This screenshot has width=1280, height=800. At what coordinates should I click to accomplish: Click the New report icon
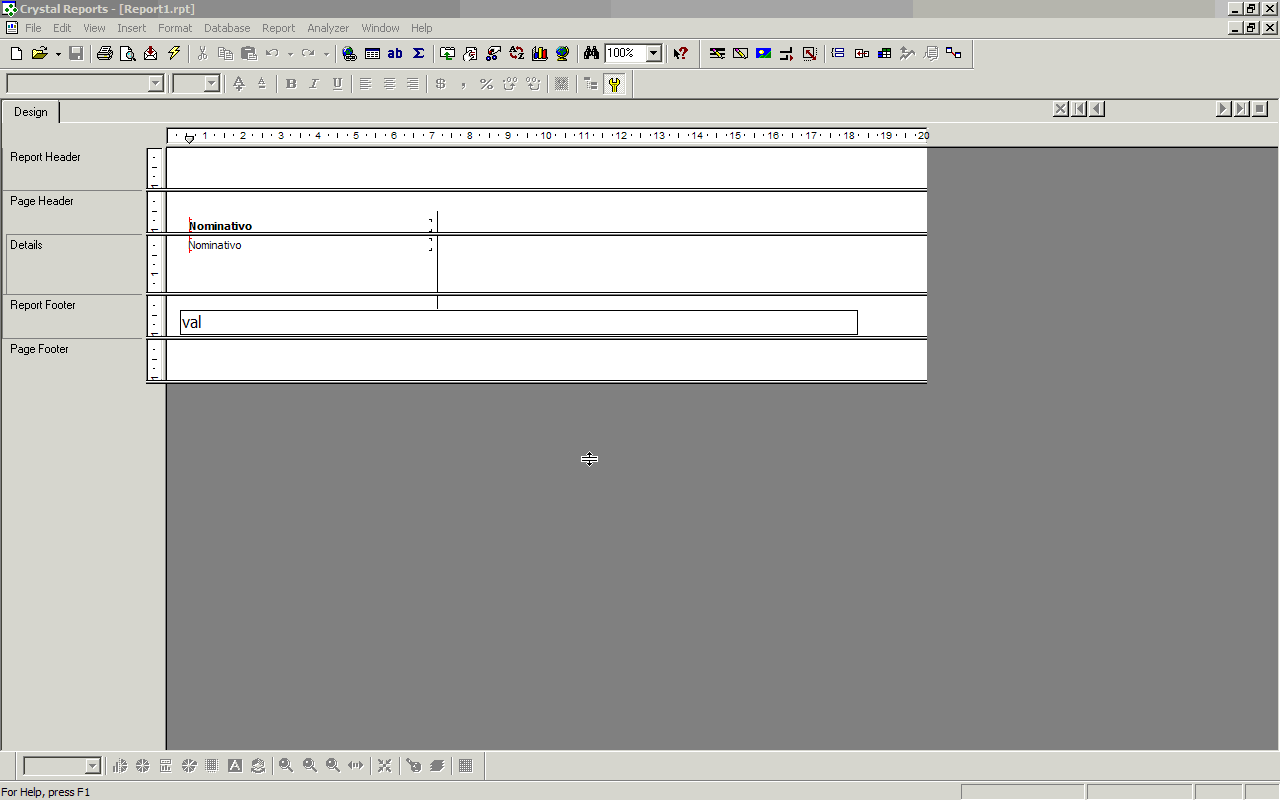[x=16, y=53]
